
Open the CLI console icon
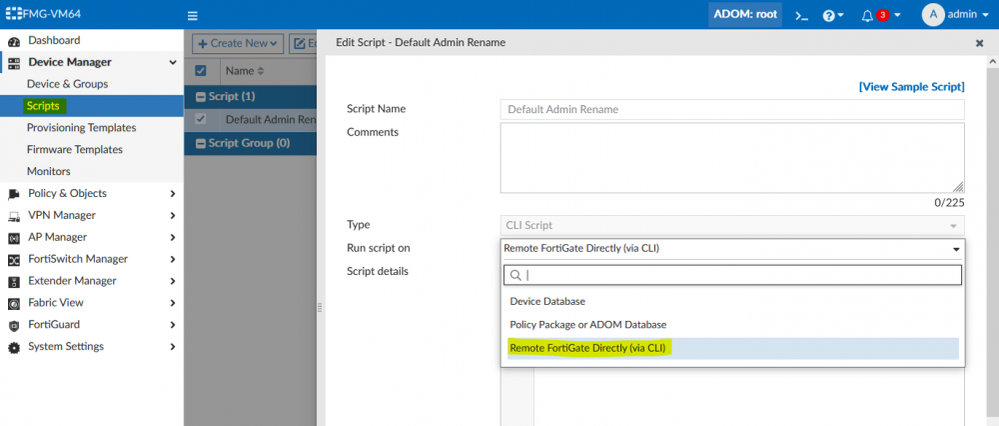(x=801, y=16)
